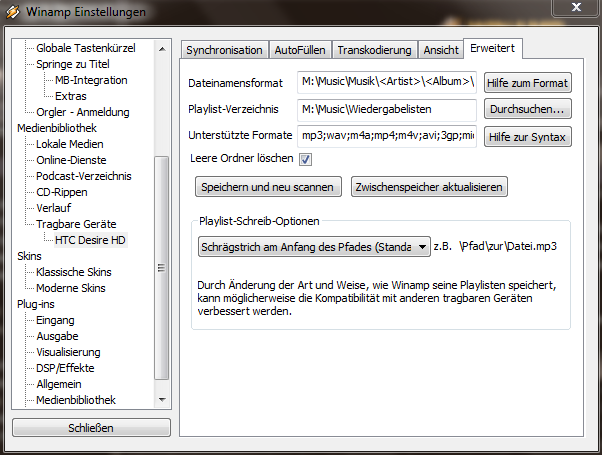Screen dimensions: 602x455
Task: Select MB-Integration tree item
Action: pos(91,80)
